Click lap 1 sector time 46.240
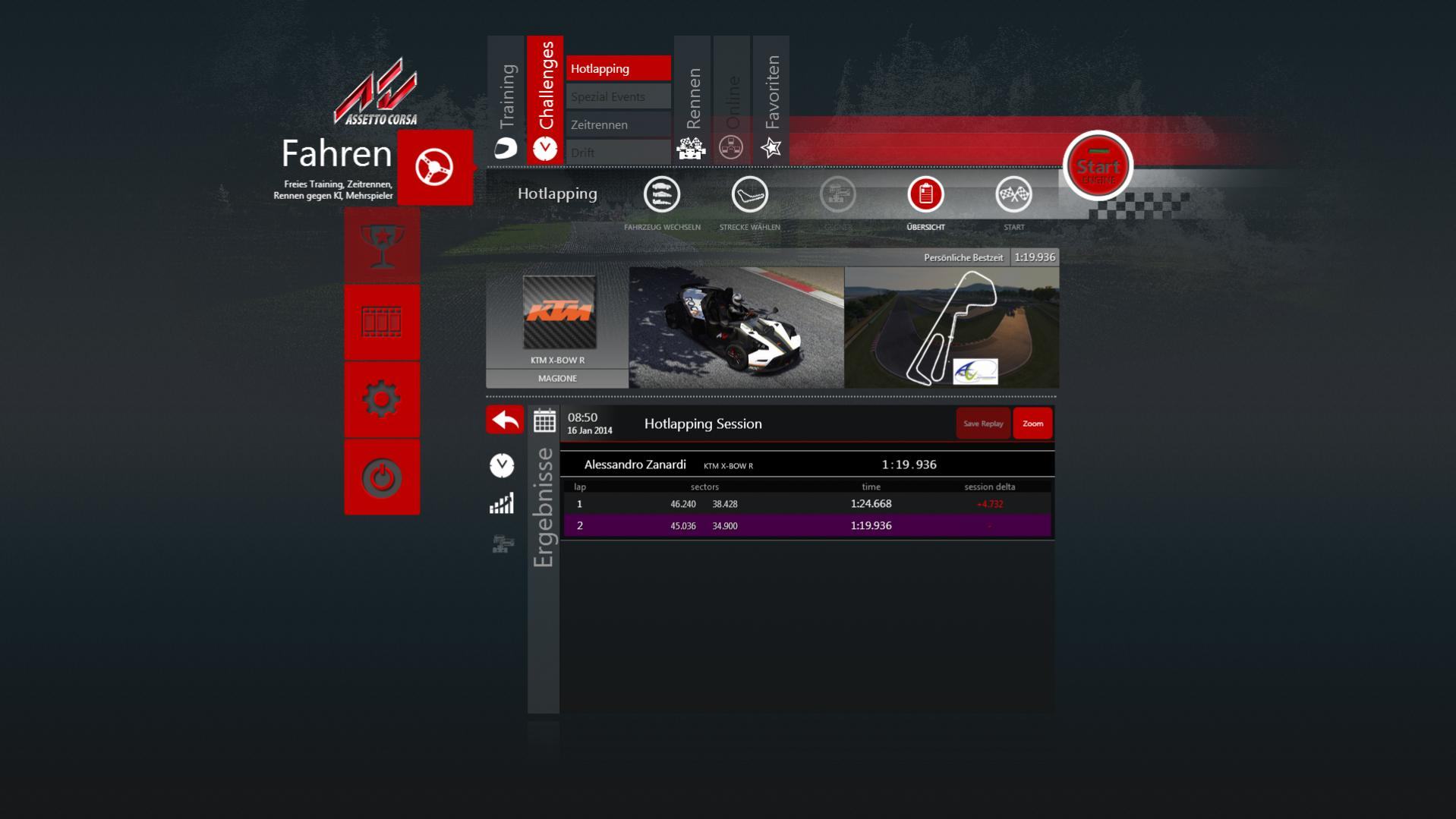Viewport: 1456px width, 819px height. 683,504
